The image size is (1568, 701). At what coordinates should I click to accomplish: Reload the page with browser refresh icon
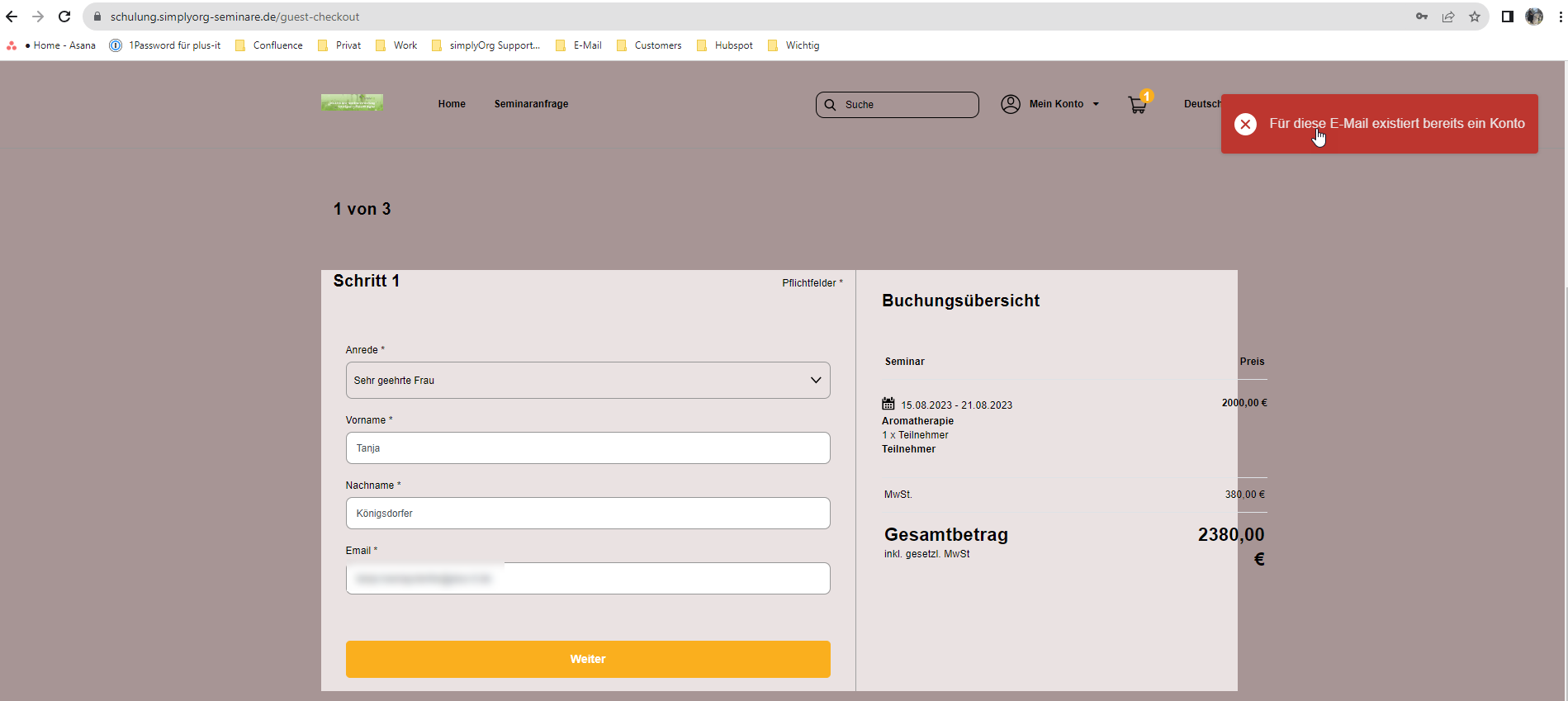point(64,17)
